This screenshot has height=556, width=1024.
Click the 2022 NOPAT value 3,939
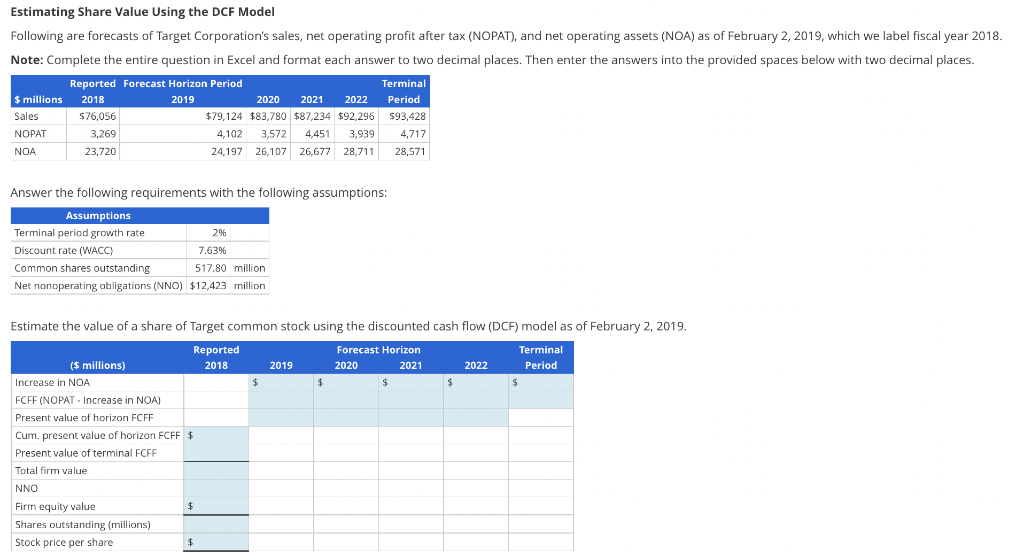(362, 134)
